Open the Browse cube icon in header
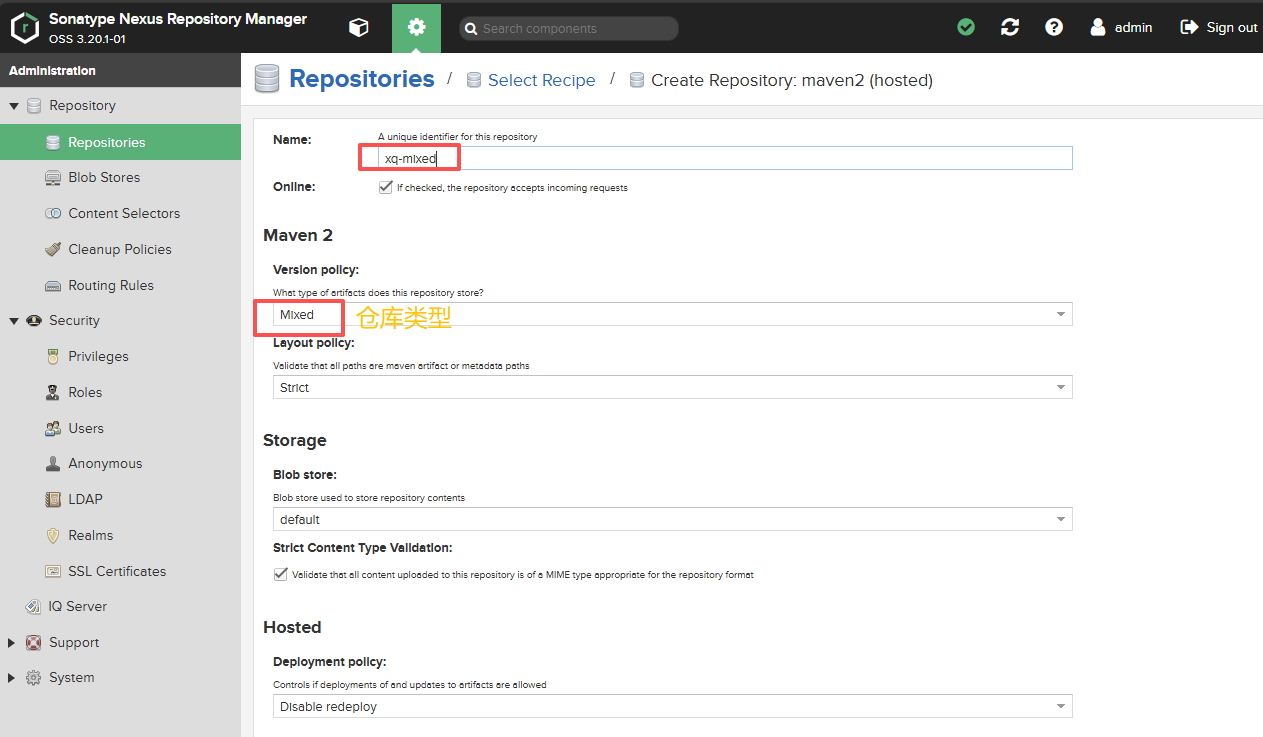1263x737 pixels. coord(358,27)
